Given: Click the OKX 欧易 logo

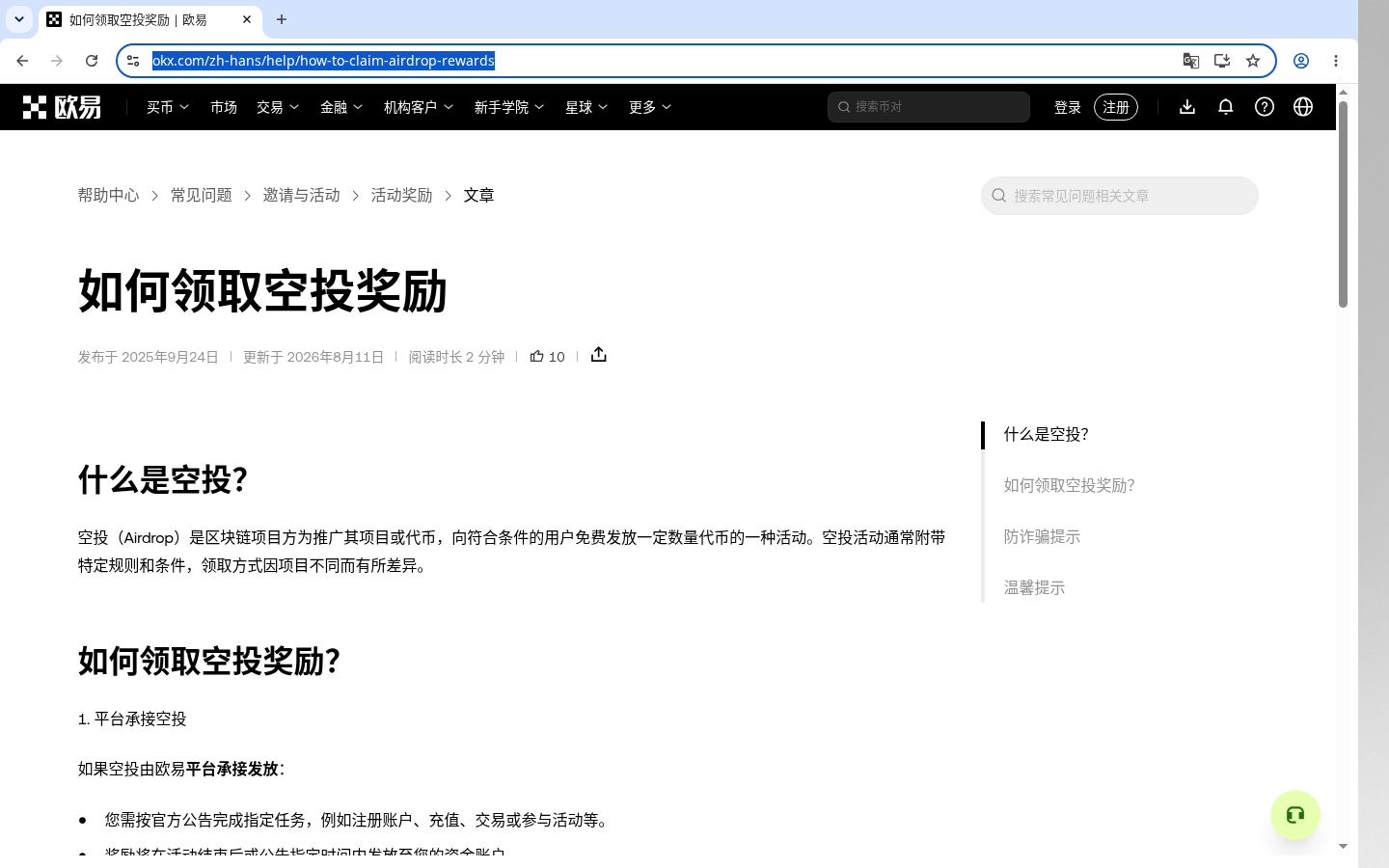Looking at the screenshot, I should tap(62, 107).
